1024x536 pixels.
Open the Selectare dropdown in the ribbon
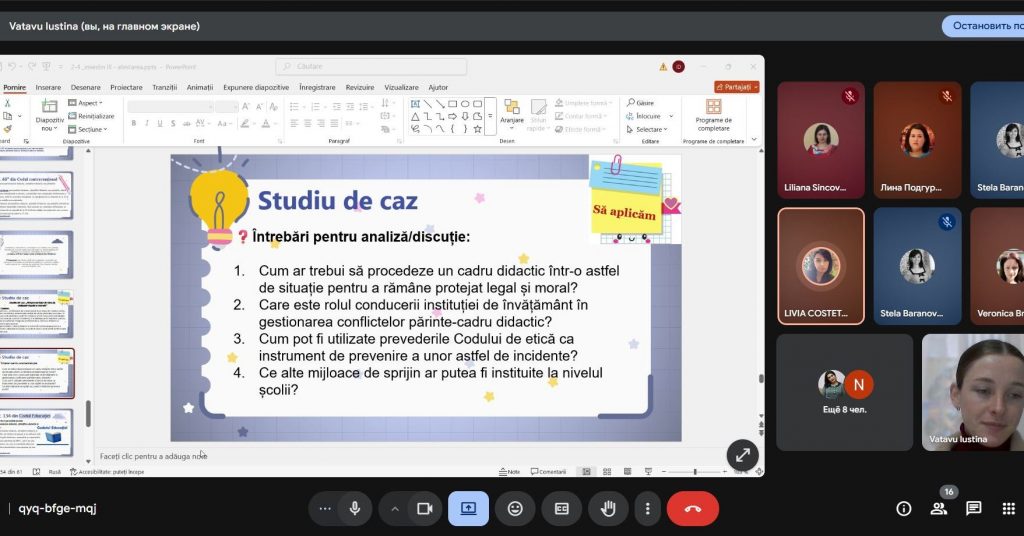click(x=649, y=129)
